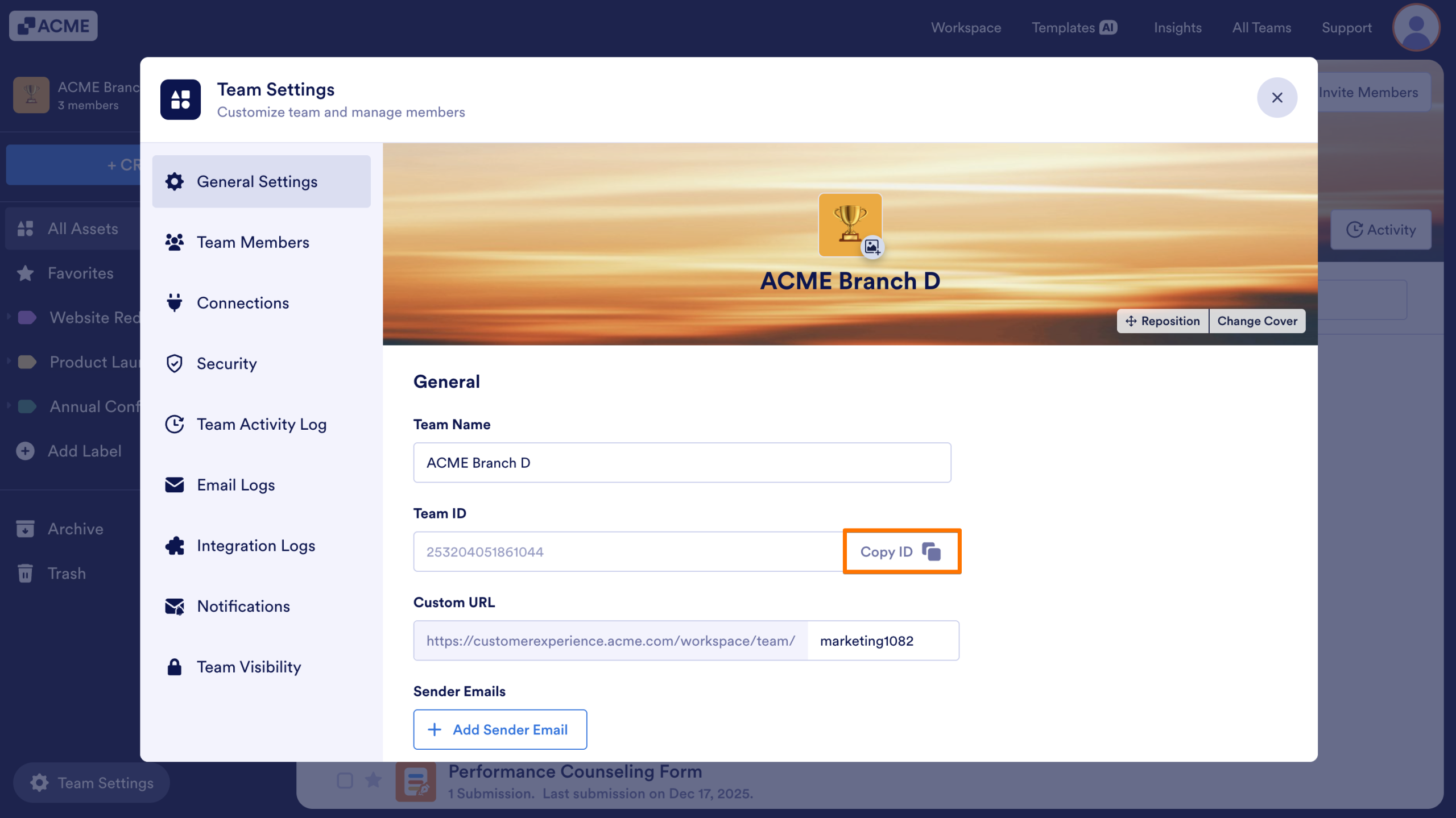Click the Team Settings header grid icon
This screenshot has width=1456, height=818.
180,99
